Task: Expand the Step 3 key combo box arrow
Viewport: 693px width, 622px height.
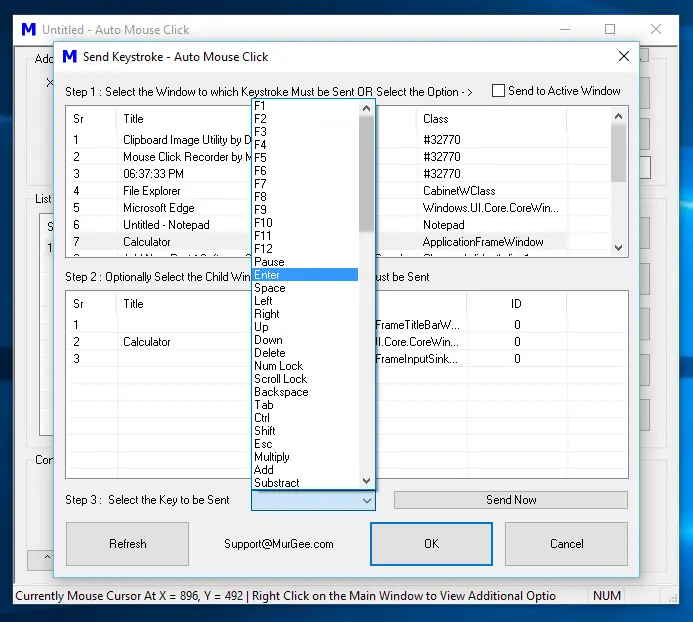Action: (366, 500)
